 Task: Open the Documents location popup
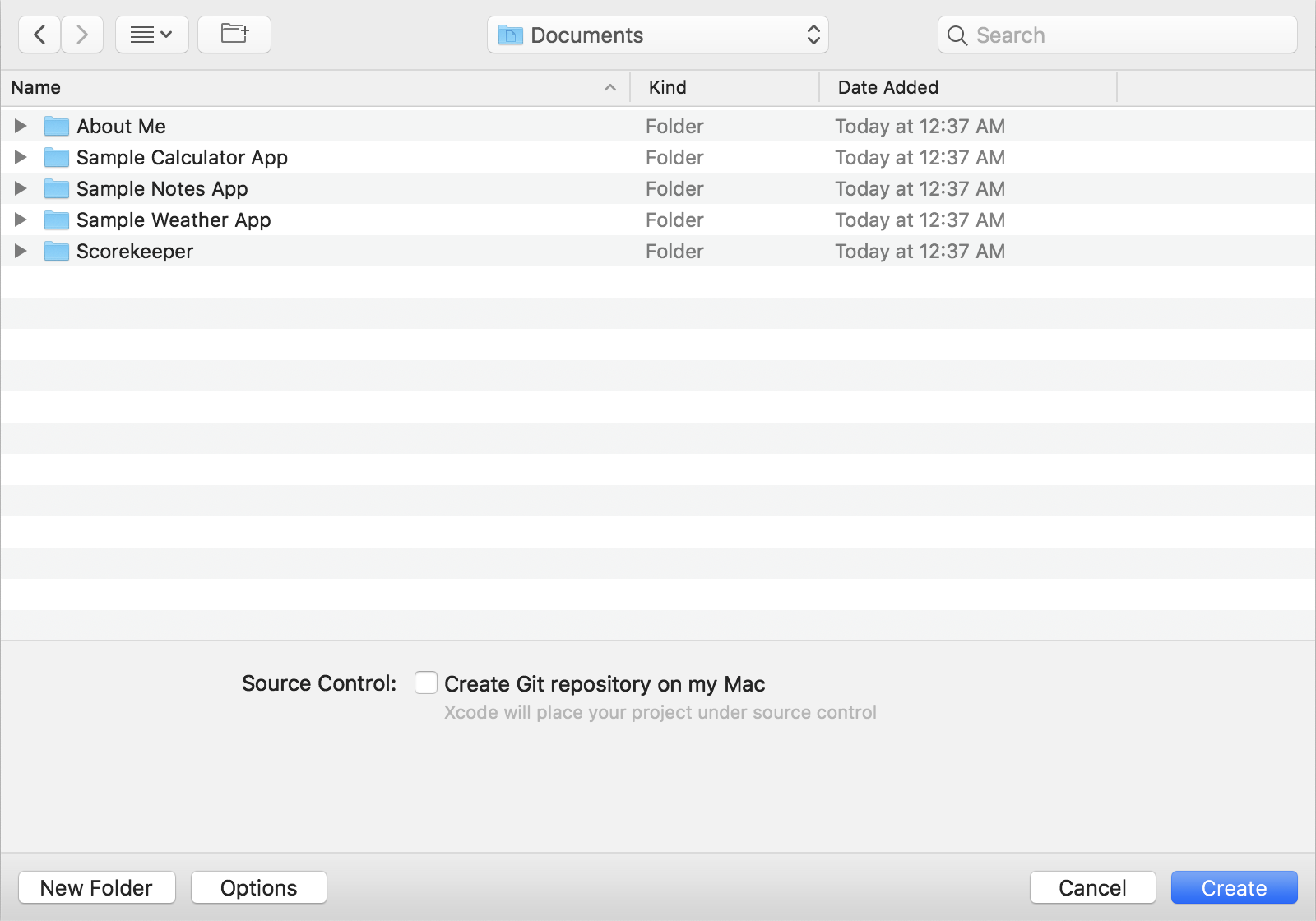pos(658,35)
